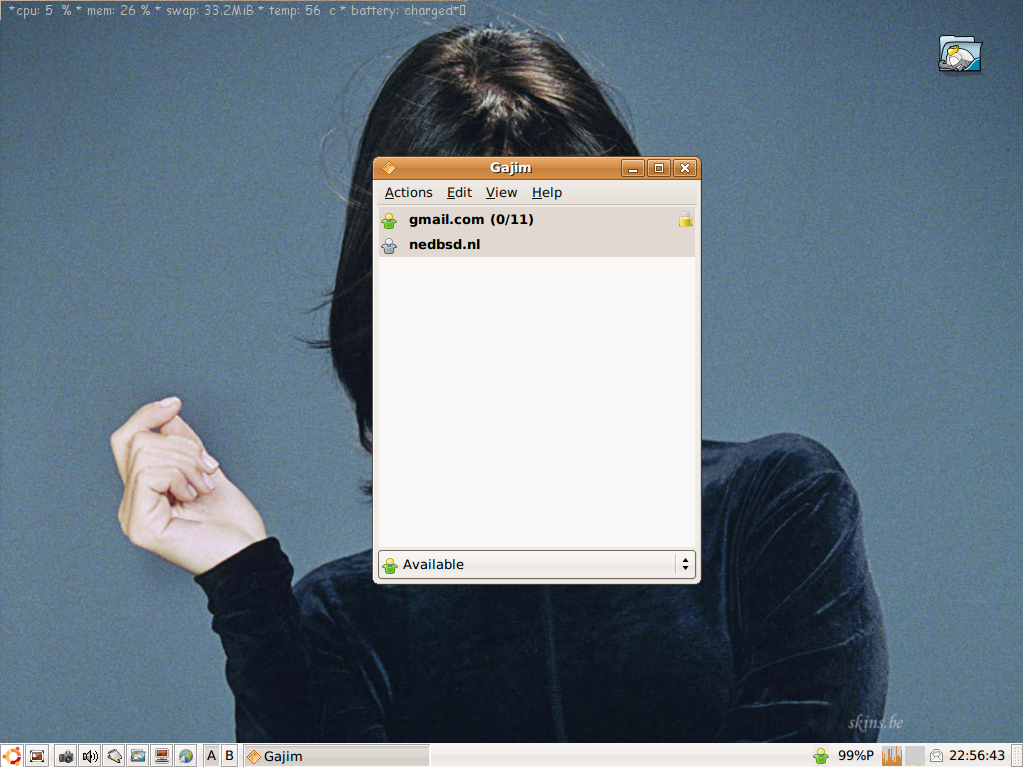Click the Gajim status tray icon
This screenshot has width=1023, height=767.
[x=821, y=756]
